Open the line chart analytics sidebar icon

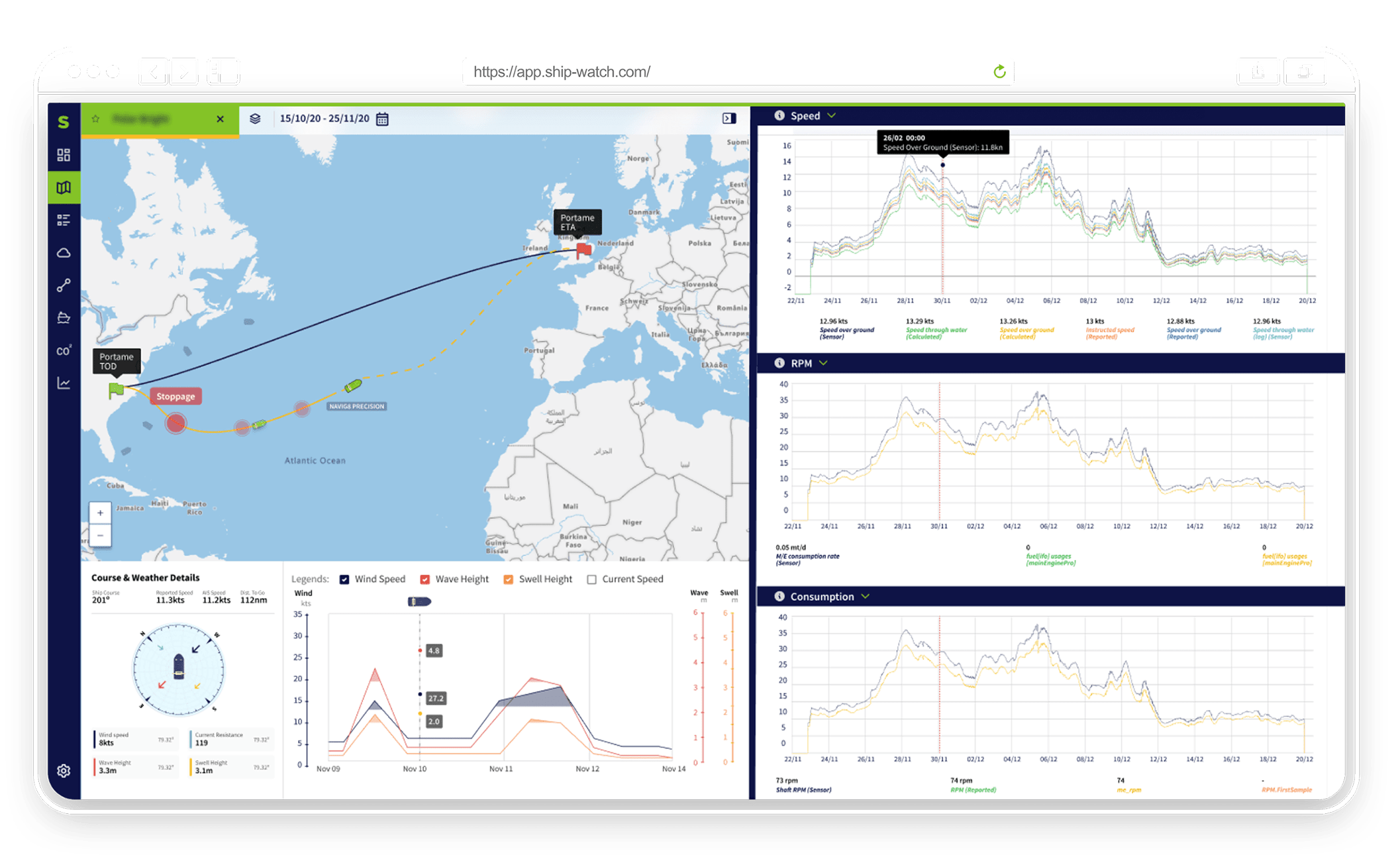(64, 383)
